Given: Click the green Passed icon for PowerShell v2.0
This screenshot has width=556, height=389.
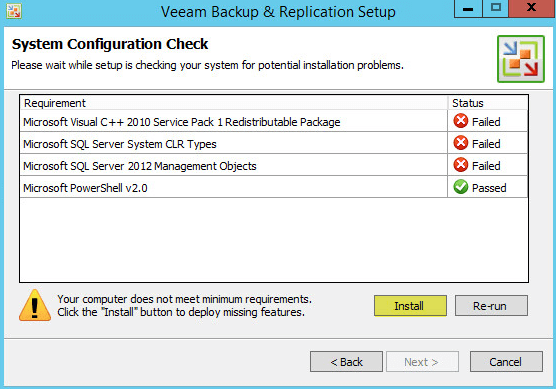Looking at the screenshot, I should [x=461, y=187].
